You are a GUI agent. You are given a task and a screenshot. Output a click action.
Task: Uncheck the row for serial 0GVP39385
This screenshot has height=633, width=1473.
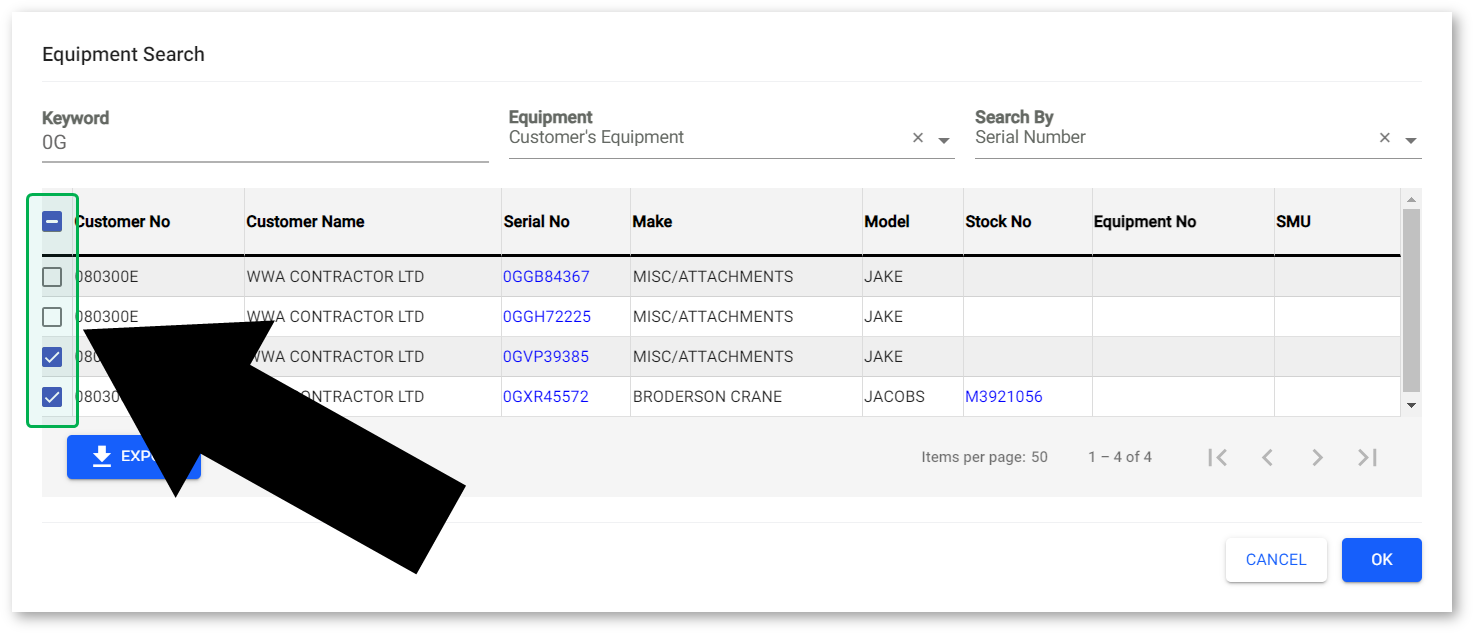click(52, 357)
